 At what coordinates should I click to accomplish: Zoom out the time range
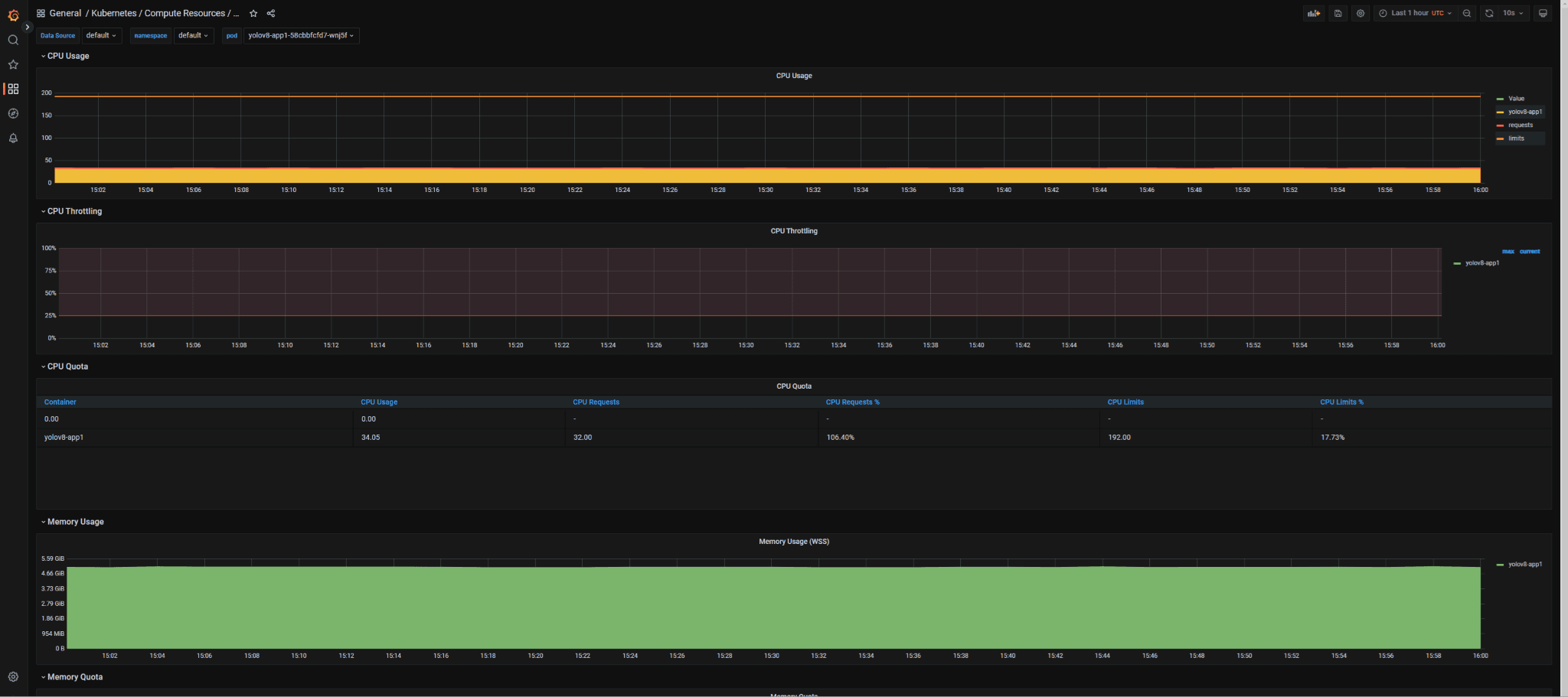pos(1467,13)
